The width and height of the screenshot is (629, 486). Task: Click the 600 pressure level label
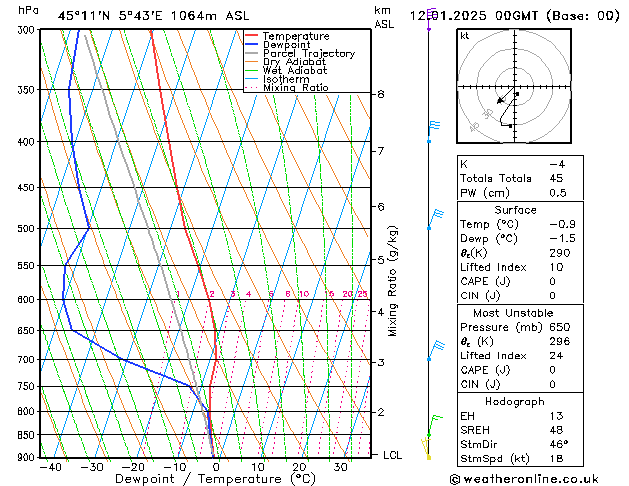(28, 299)
